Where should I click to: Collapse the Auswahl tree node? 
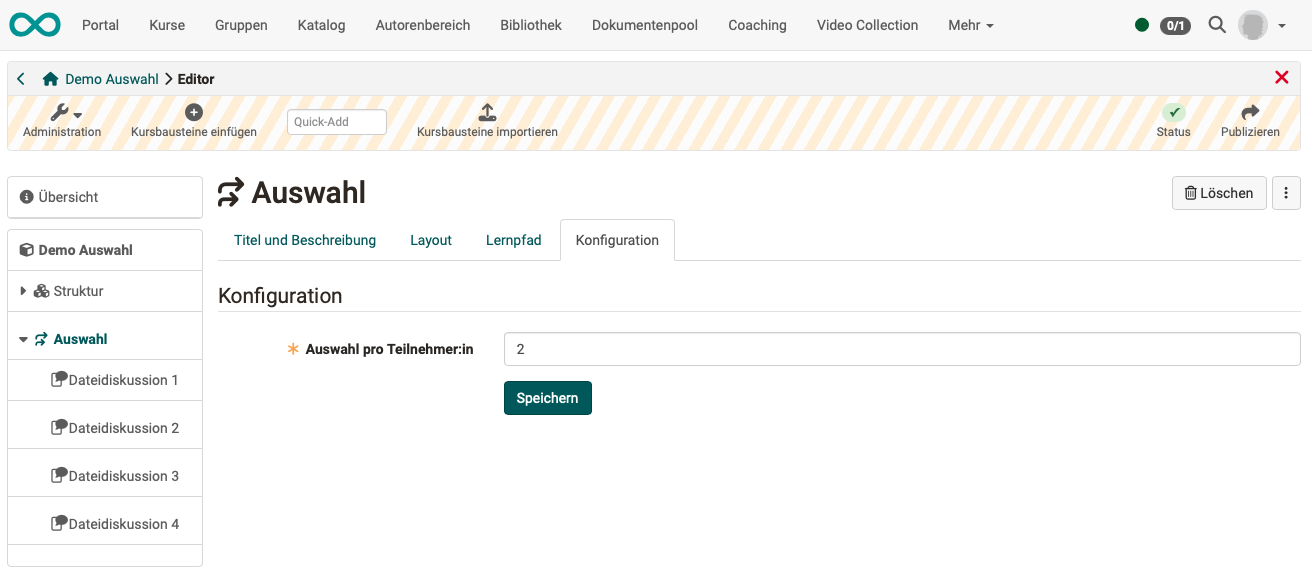click(22, 339)
